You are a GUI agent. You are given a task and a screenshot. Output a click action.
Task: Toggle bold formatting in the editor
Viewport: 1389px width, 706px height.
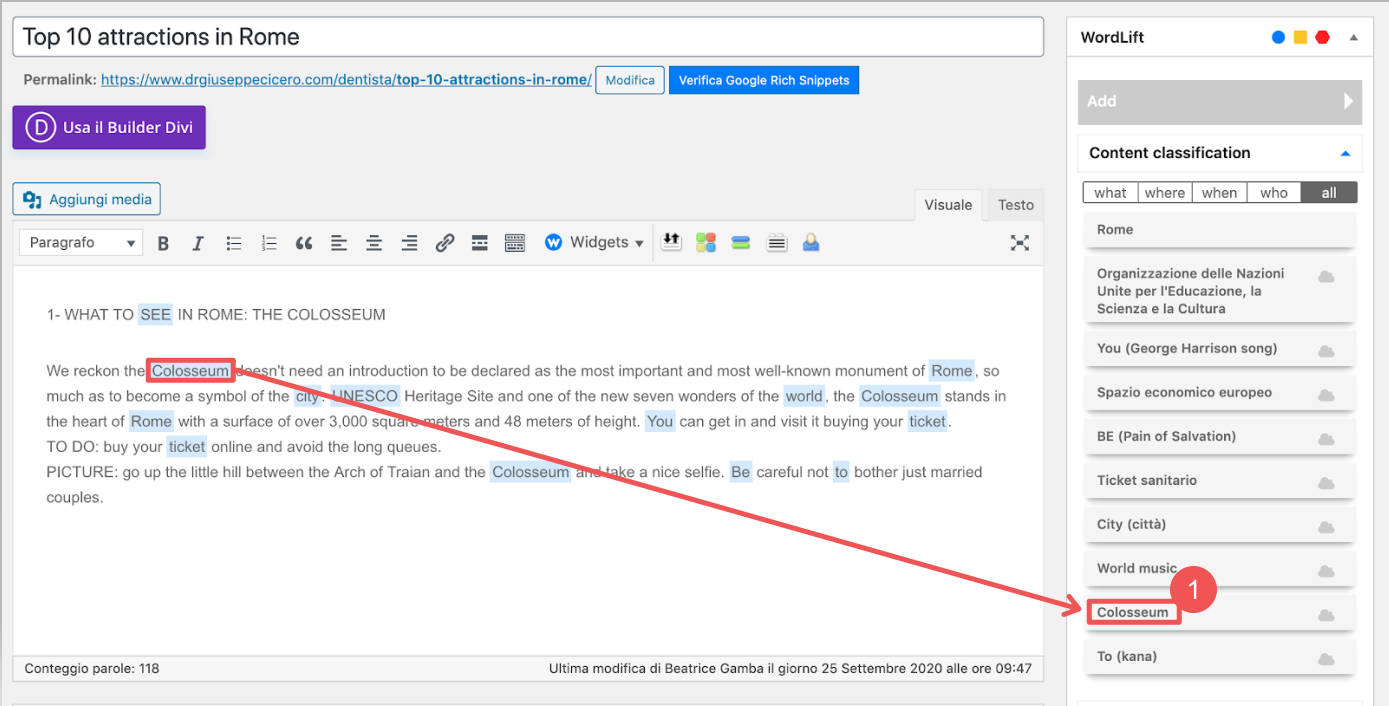click(163, 242)
